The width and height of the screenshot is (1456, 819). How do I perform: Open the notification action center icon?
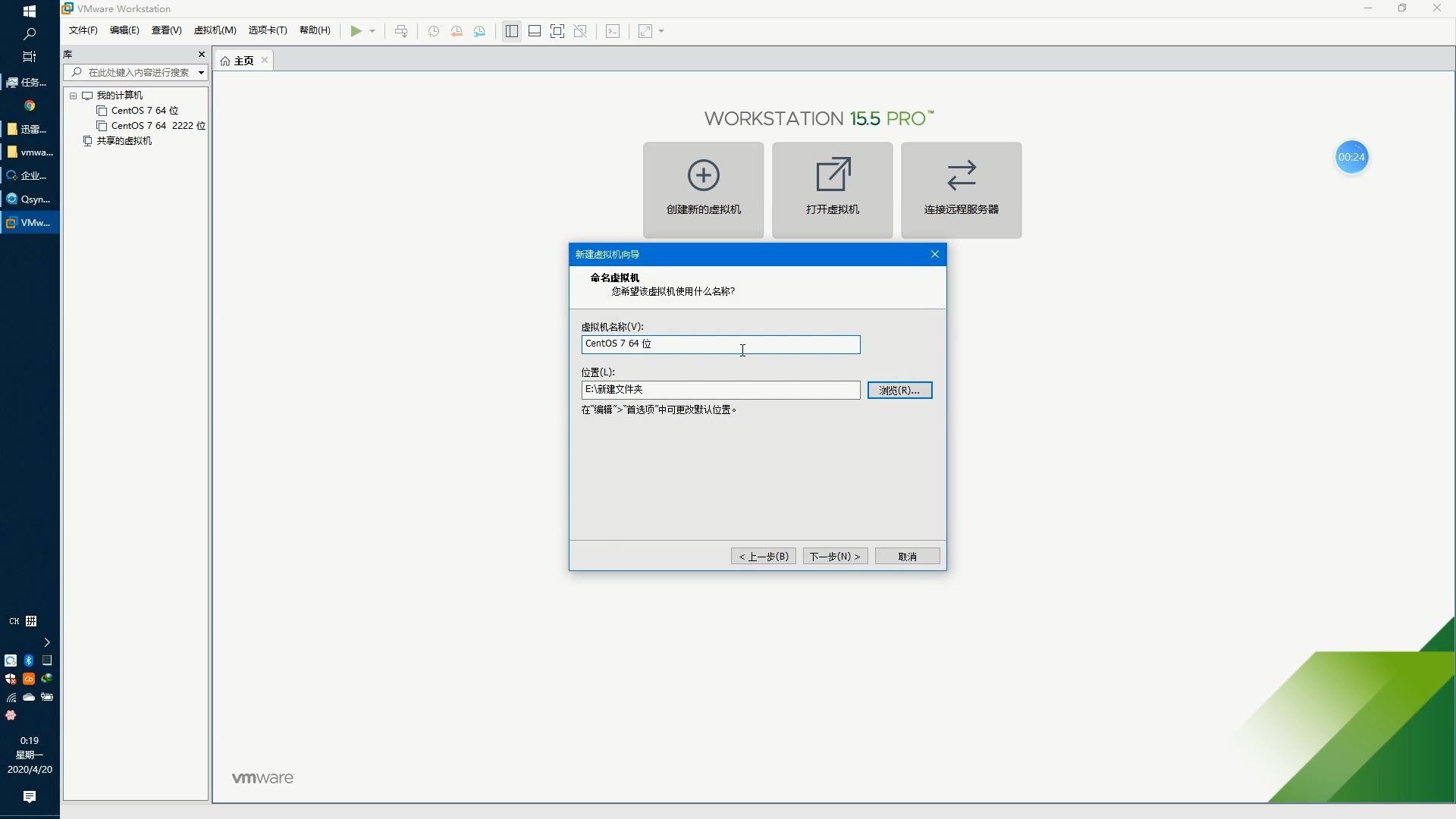30,796
